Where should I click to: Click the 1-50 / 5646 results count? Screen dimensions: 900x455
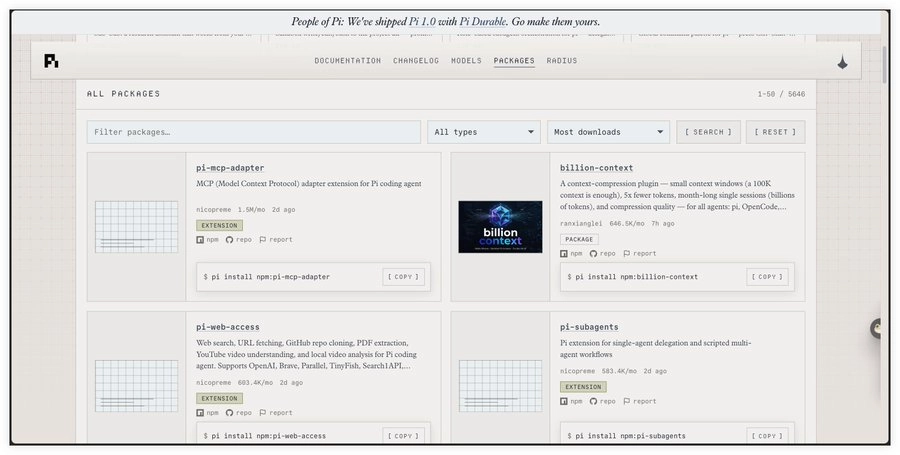tap(781, 94)
